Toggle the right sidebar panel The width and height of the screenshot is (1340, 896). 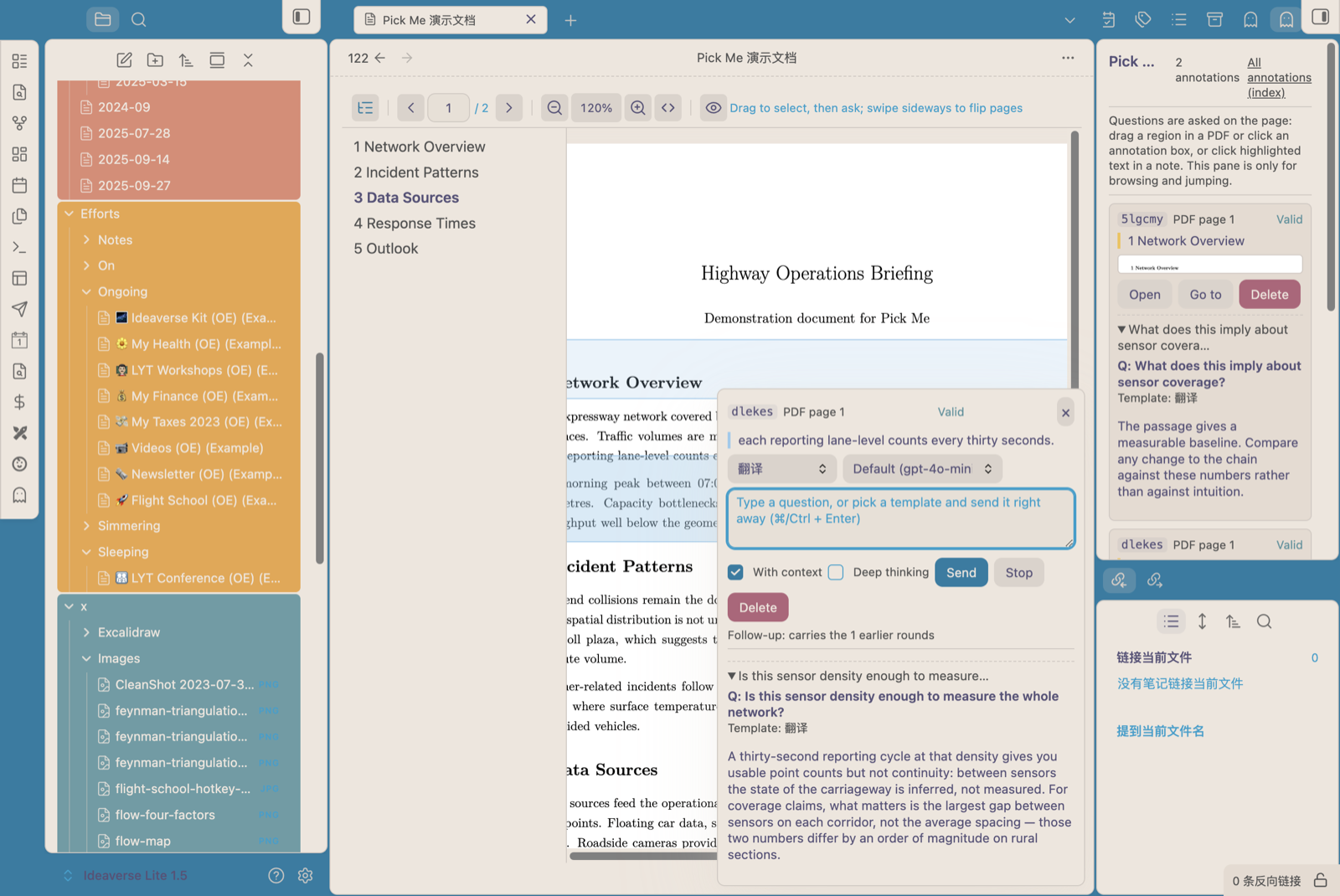click(x=1321, y=18)
